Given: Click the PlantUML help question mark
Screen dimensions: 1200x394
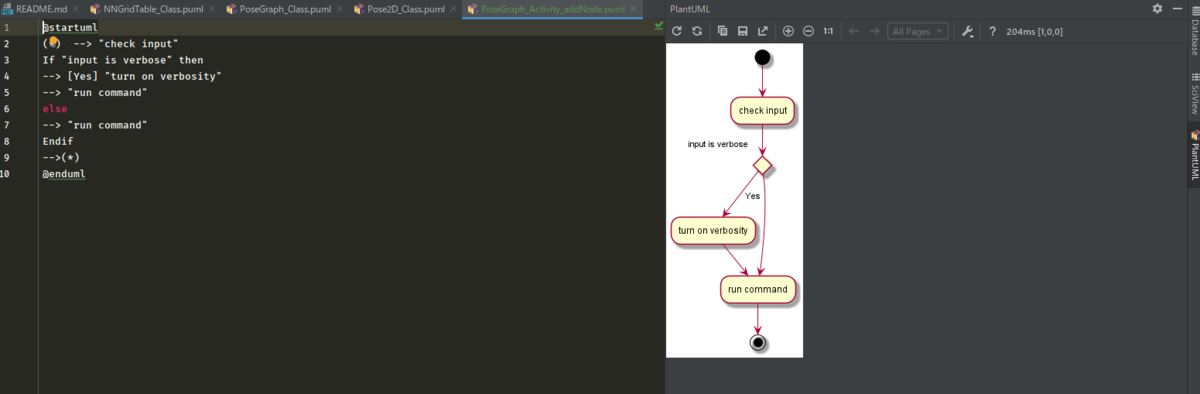Looking at the screenshot, I should point(992,31).
